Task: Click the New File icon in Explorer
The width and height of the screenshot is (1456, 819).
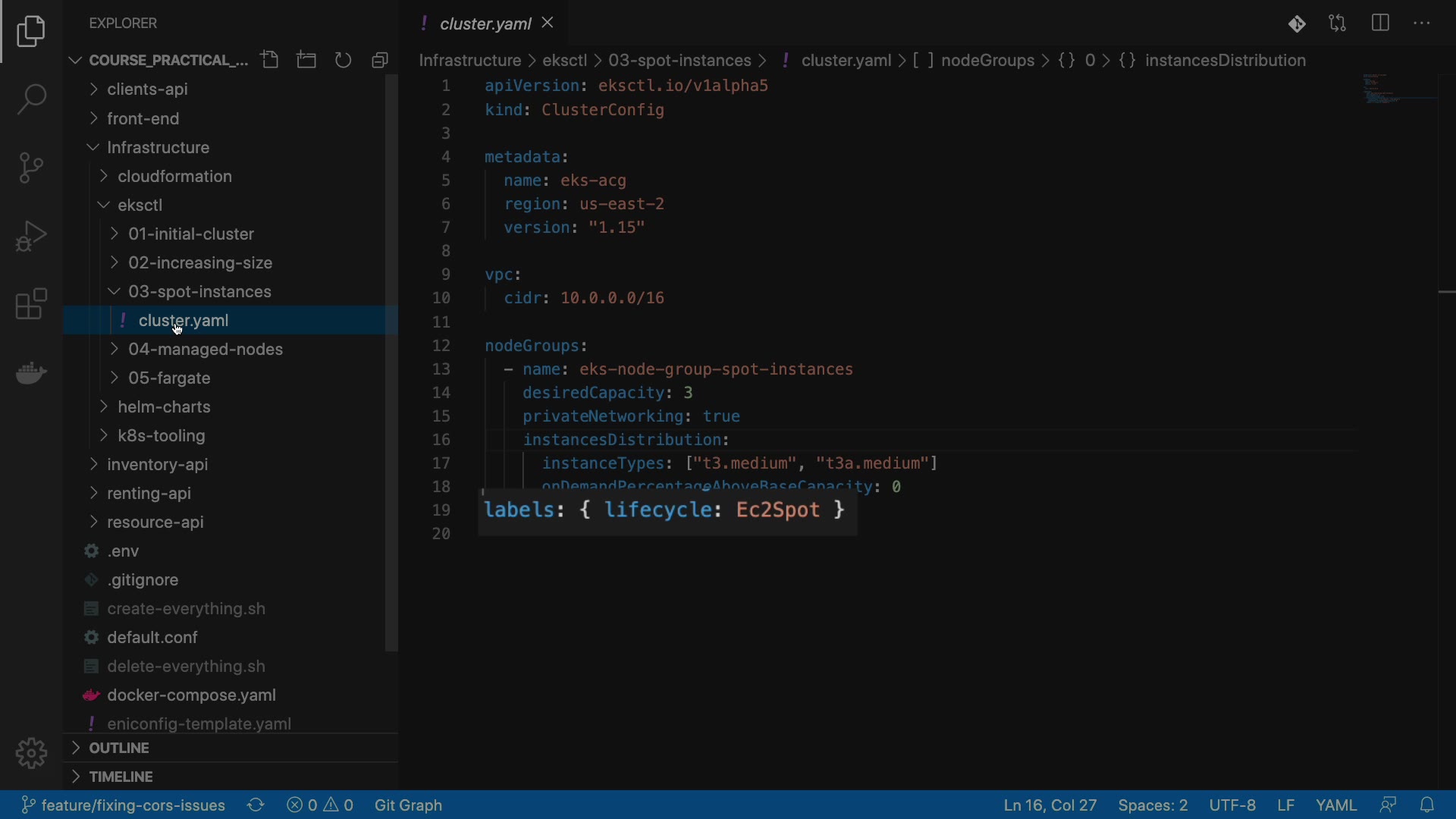Action: [x=270, y=60]
